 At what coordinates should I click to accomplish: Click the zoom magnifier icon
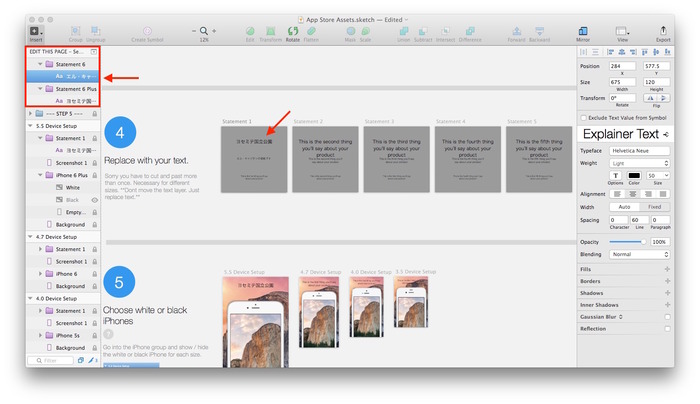[x=204, y=31]
